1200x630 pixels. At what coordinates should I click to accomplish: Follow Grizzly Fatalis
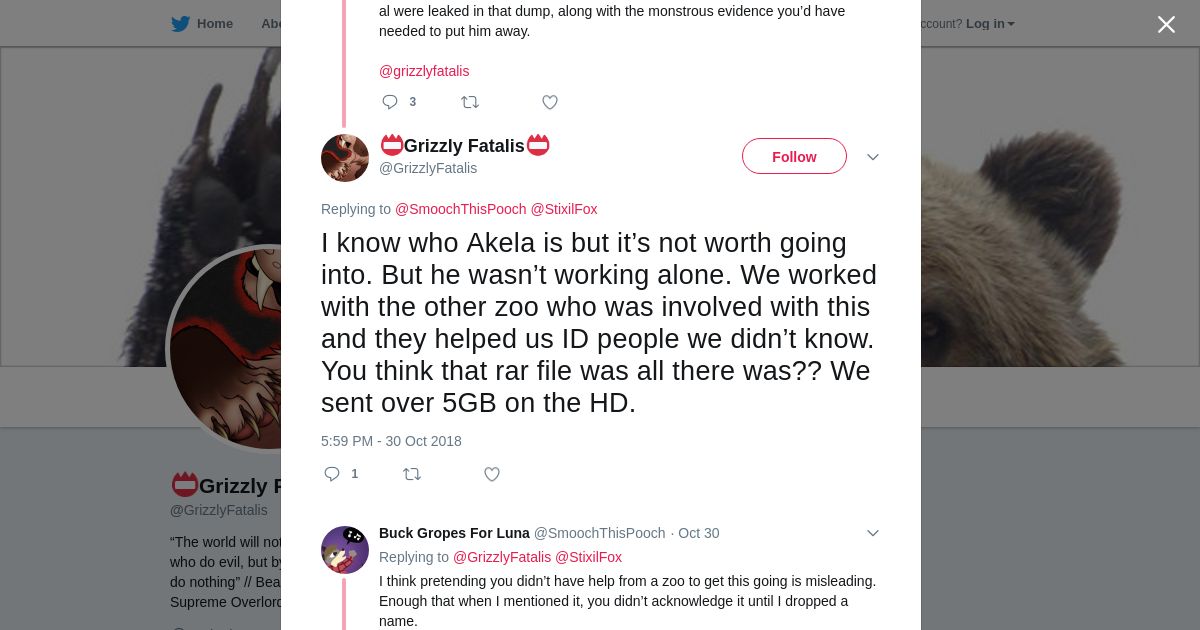coord(794,157)
